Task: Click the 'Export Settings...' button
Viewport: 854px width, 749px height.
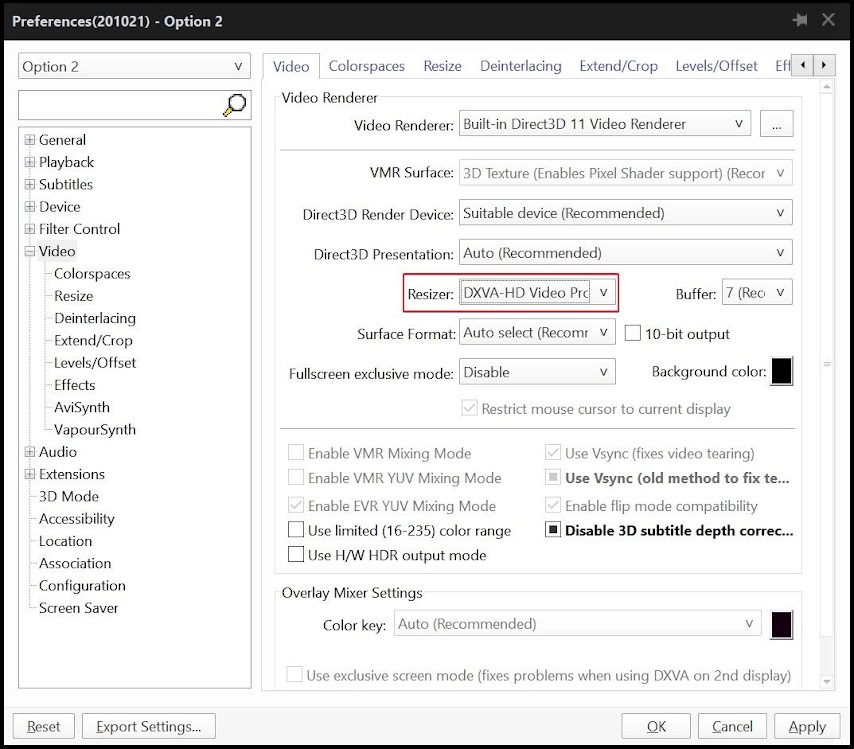Action: (148, 726)
